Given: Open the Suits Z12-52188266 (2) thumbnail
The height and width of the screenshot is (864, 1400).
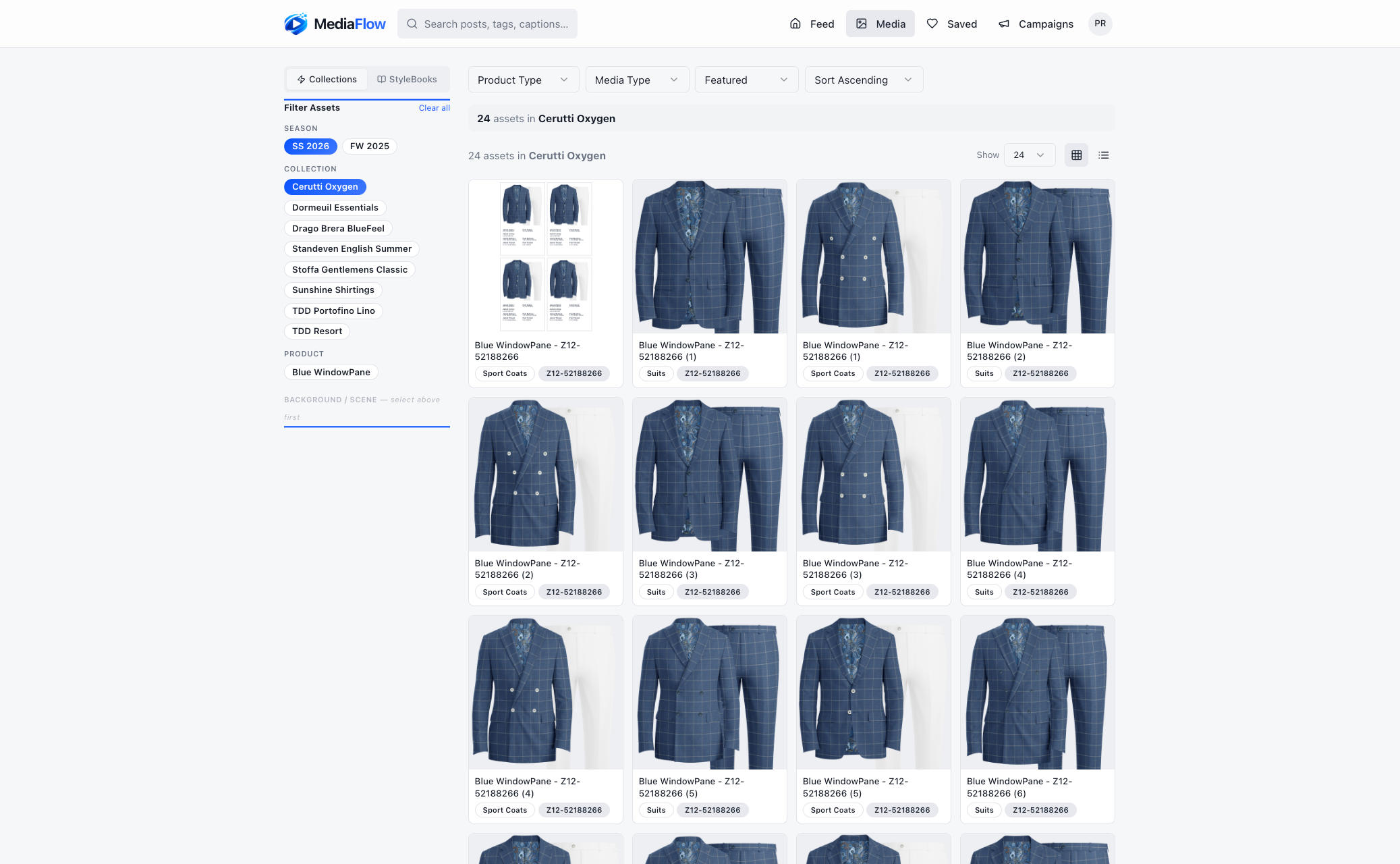Looking at the screenshot, I should 1038,256.
